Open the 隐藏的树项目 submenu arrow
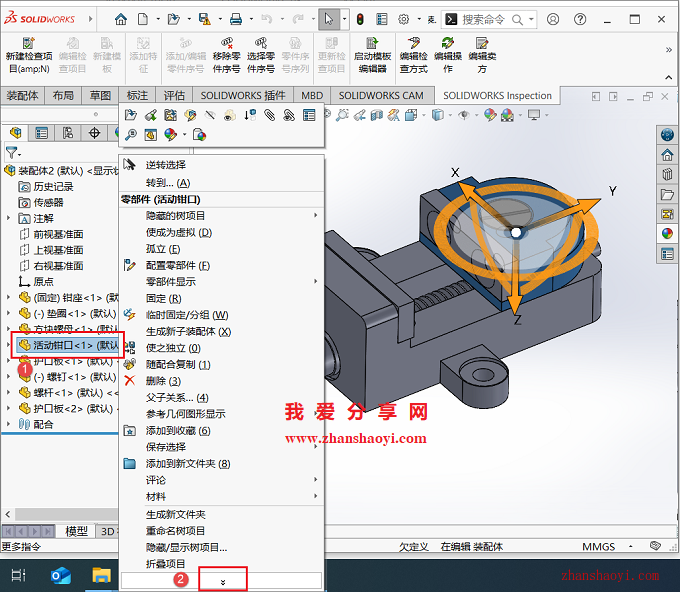680x592 pixels. point(316,215)
